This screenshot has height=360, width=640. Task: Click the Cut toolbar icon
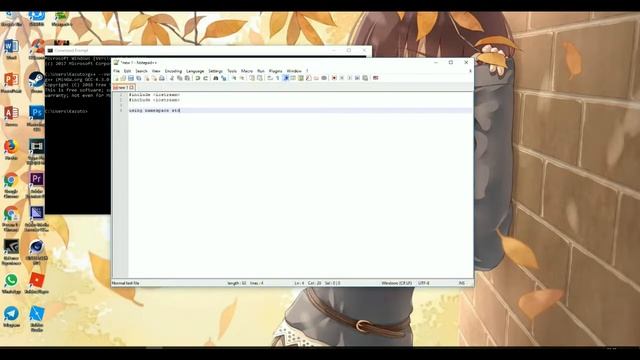pos(171,78)
